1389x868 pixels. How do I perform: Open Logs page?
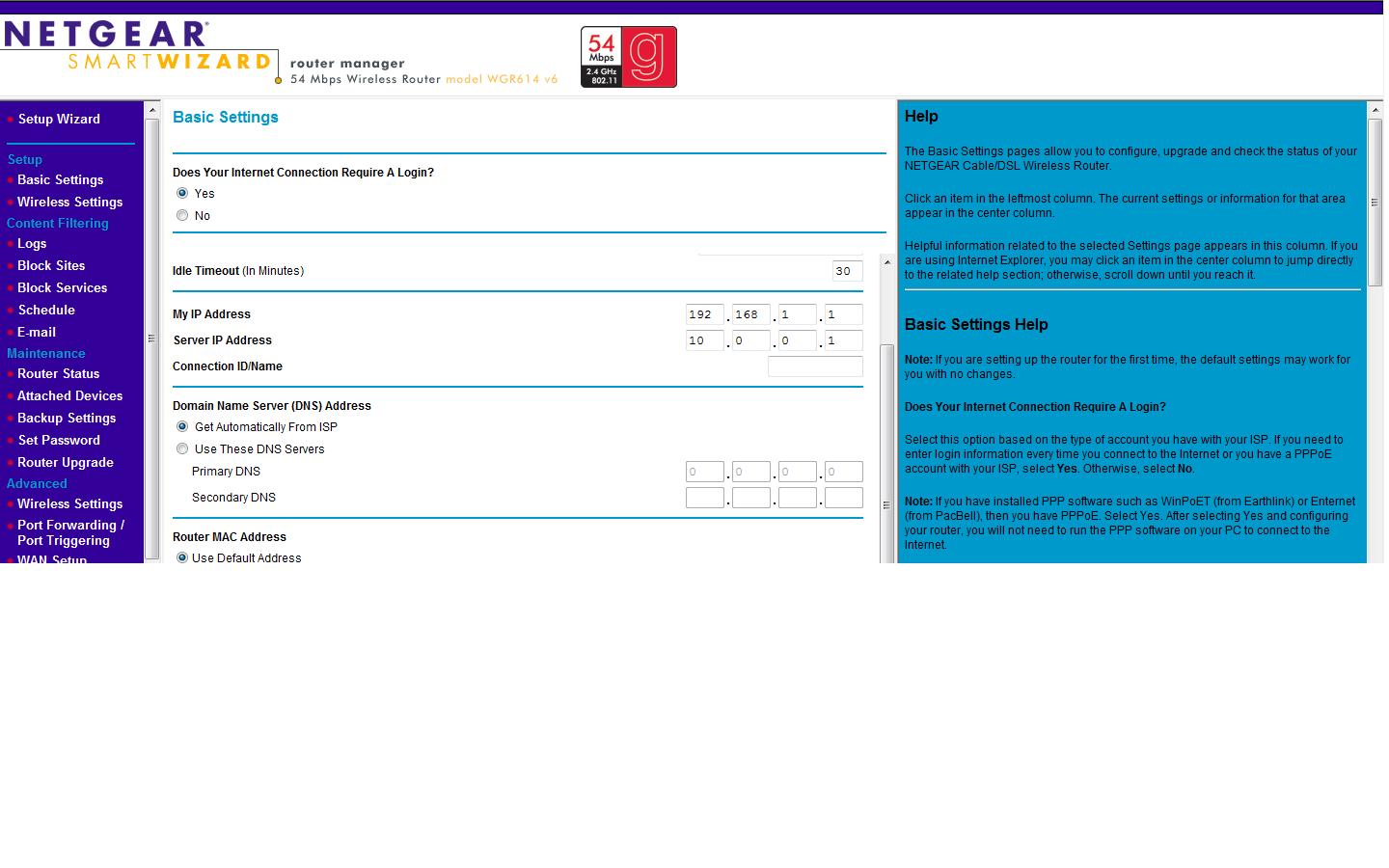point(32,243)
